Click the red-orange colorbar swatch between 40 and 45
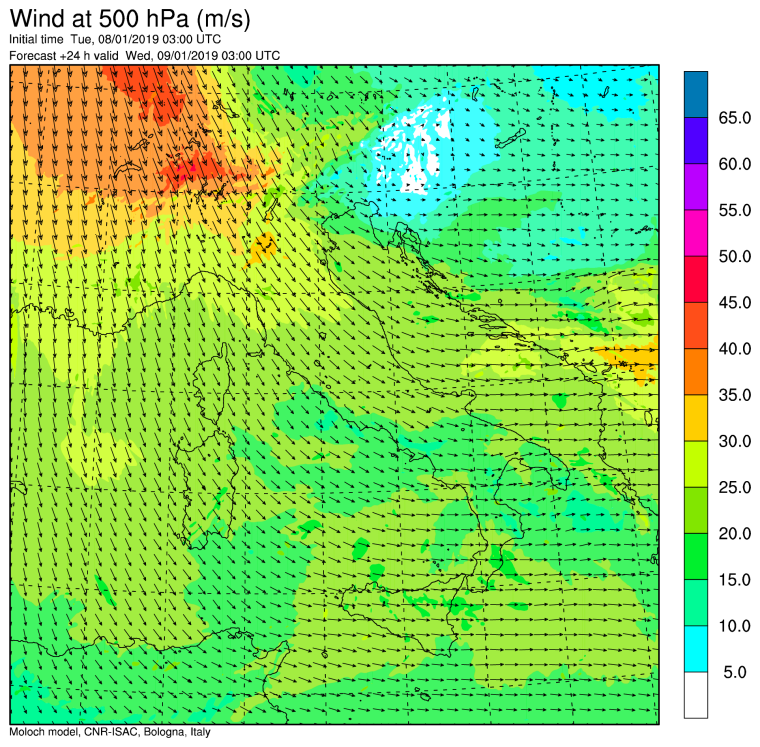This screenshot has height=747, width=760. tap(696, 326)
